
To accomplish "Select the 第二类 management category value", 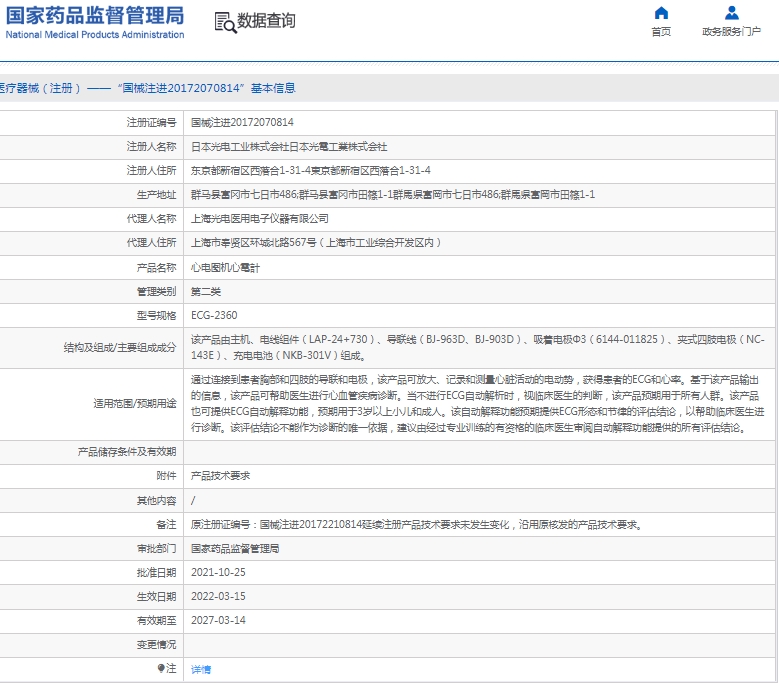I will click(206, 292).
